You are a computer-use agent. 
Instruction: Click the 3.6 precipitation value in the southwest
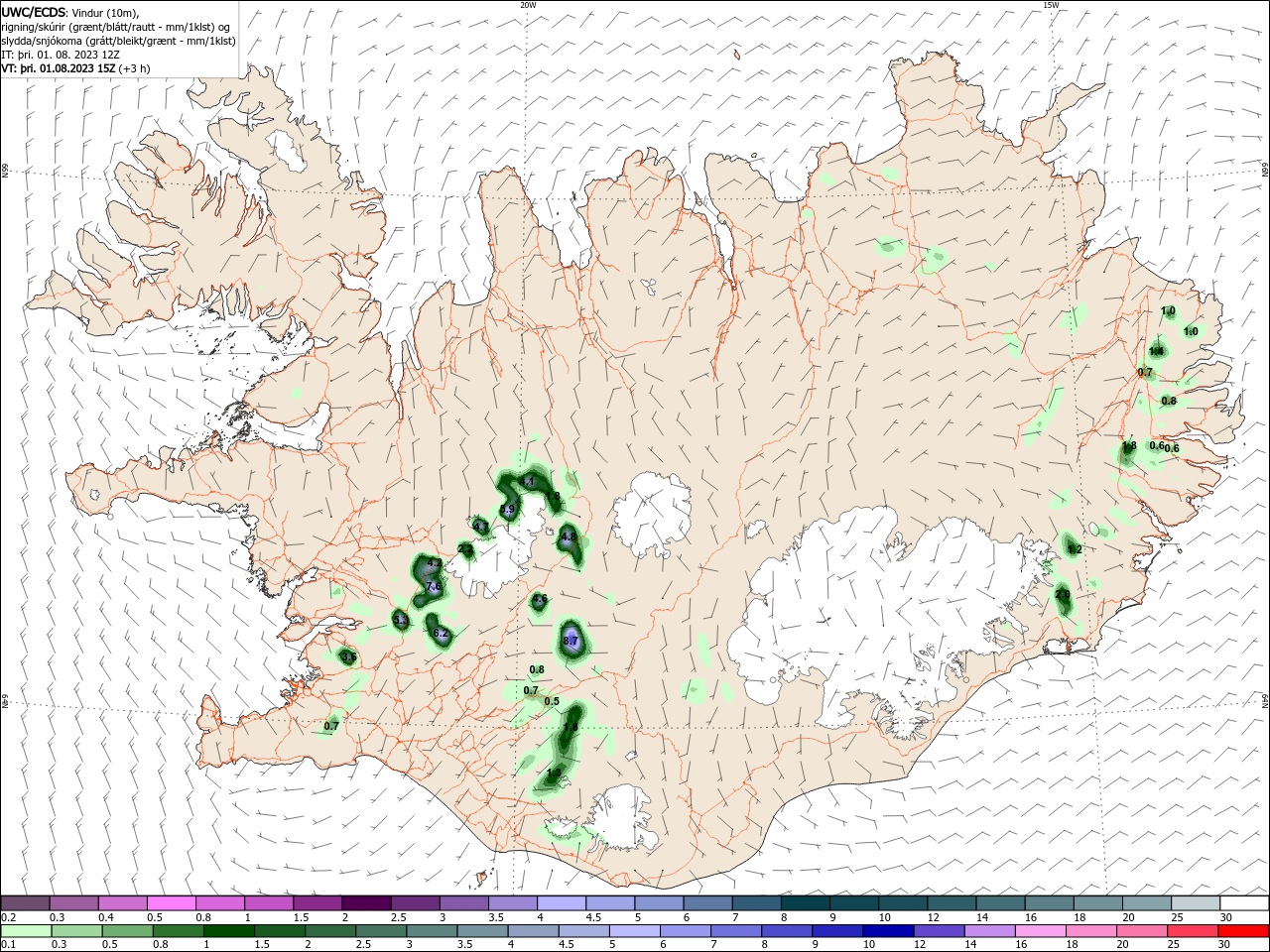click(x=348, y=656)
